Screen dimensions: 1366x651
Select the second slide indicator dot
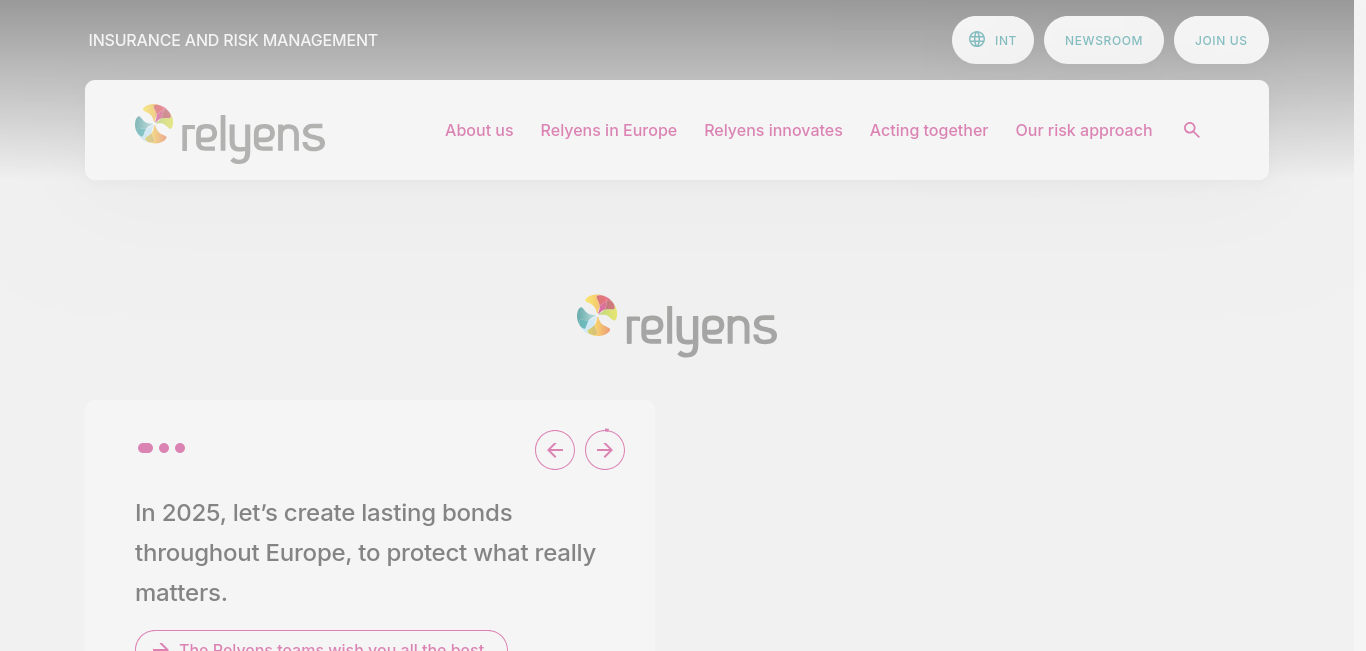pos(164,448)
